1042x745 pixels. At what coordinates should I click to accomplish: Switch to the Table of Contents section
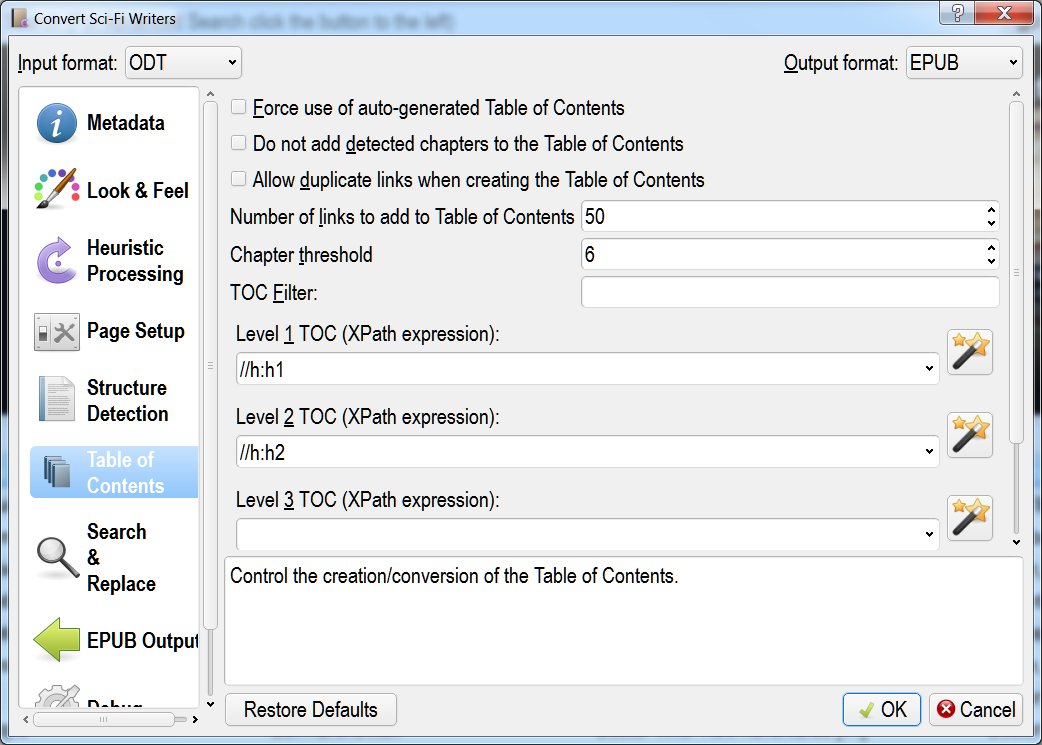(114, 472)
